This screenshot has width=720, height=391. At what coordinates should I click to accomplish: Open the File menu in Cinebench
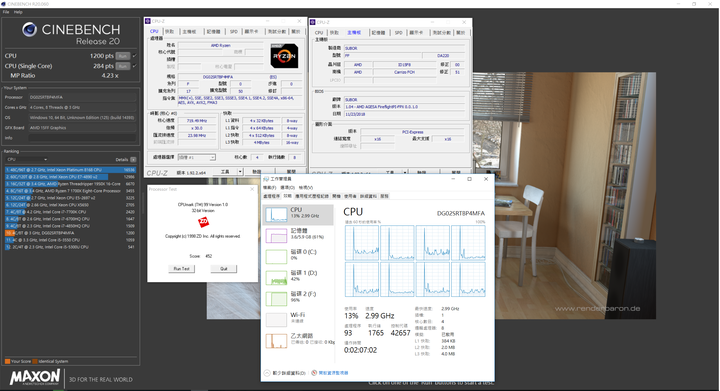click(6, 12)
